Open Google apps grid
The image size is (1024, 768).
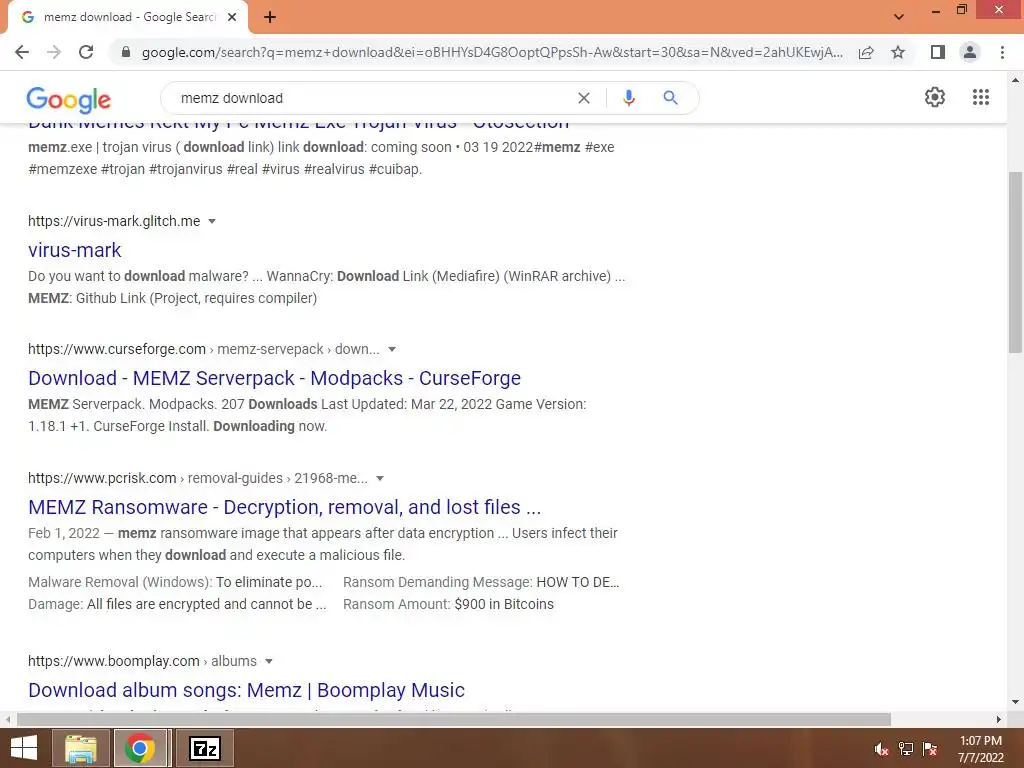click(x=981, y=97)
